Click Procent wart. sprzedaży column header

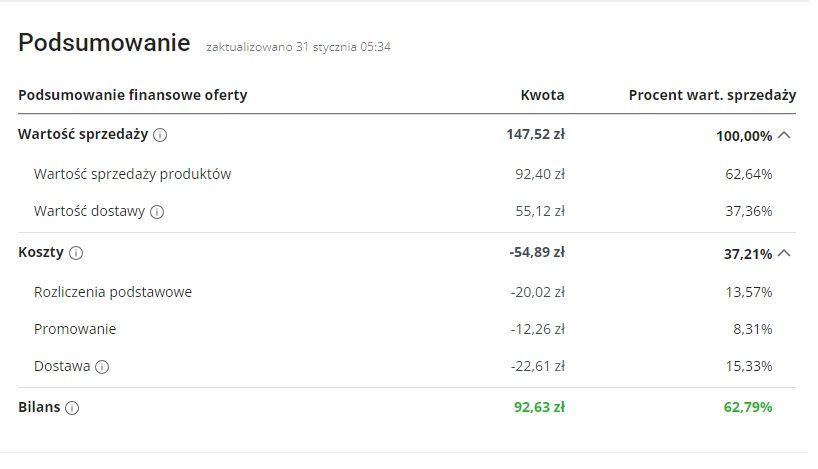pyautogui.click(x=713, y=95)
